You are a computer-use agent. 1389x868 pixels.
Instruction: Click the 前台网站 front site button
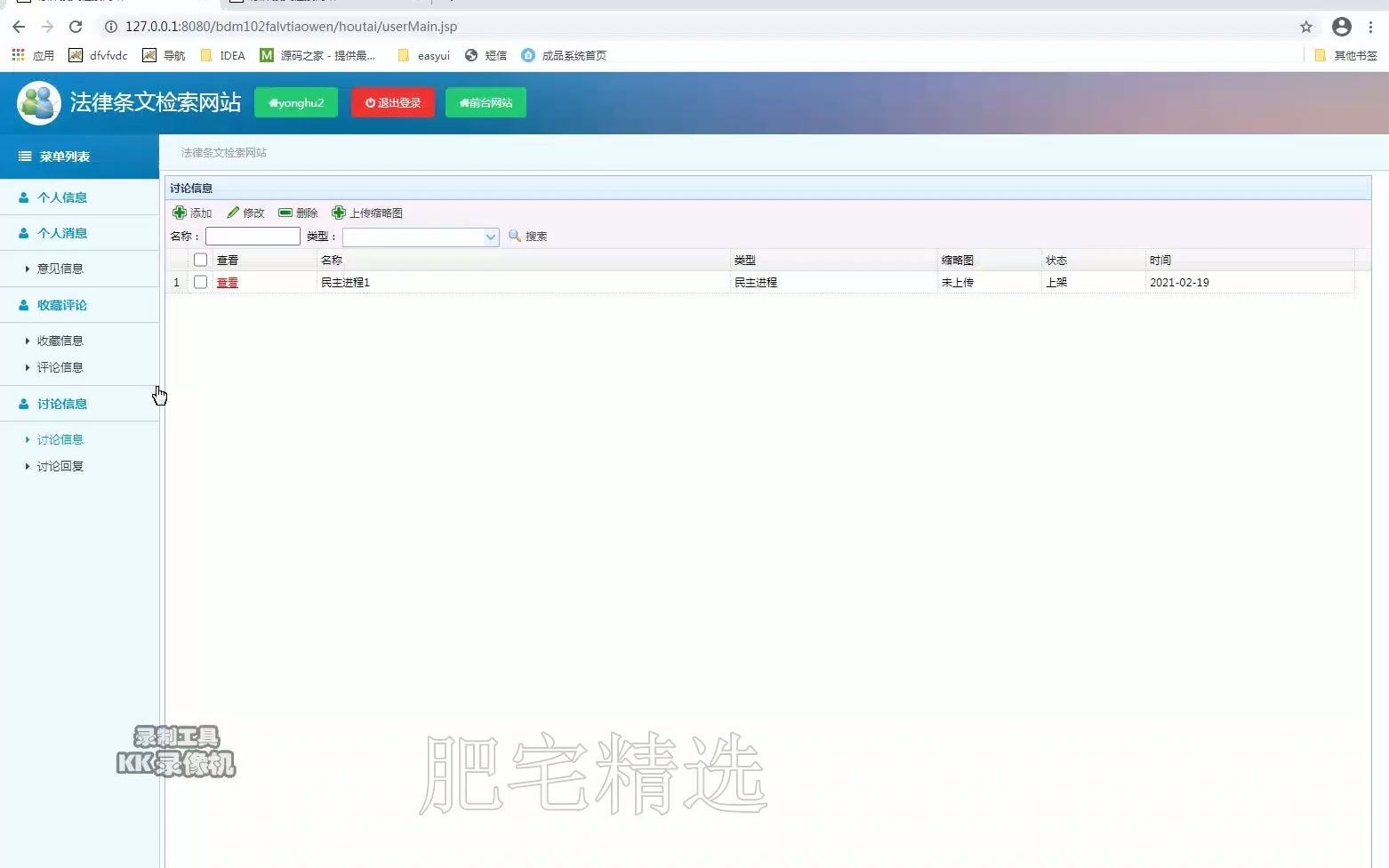[x=486, y=102]
